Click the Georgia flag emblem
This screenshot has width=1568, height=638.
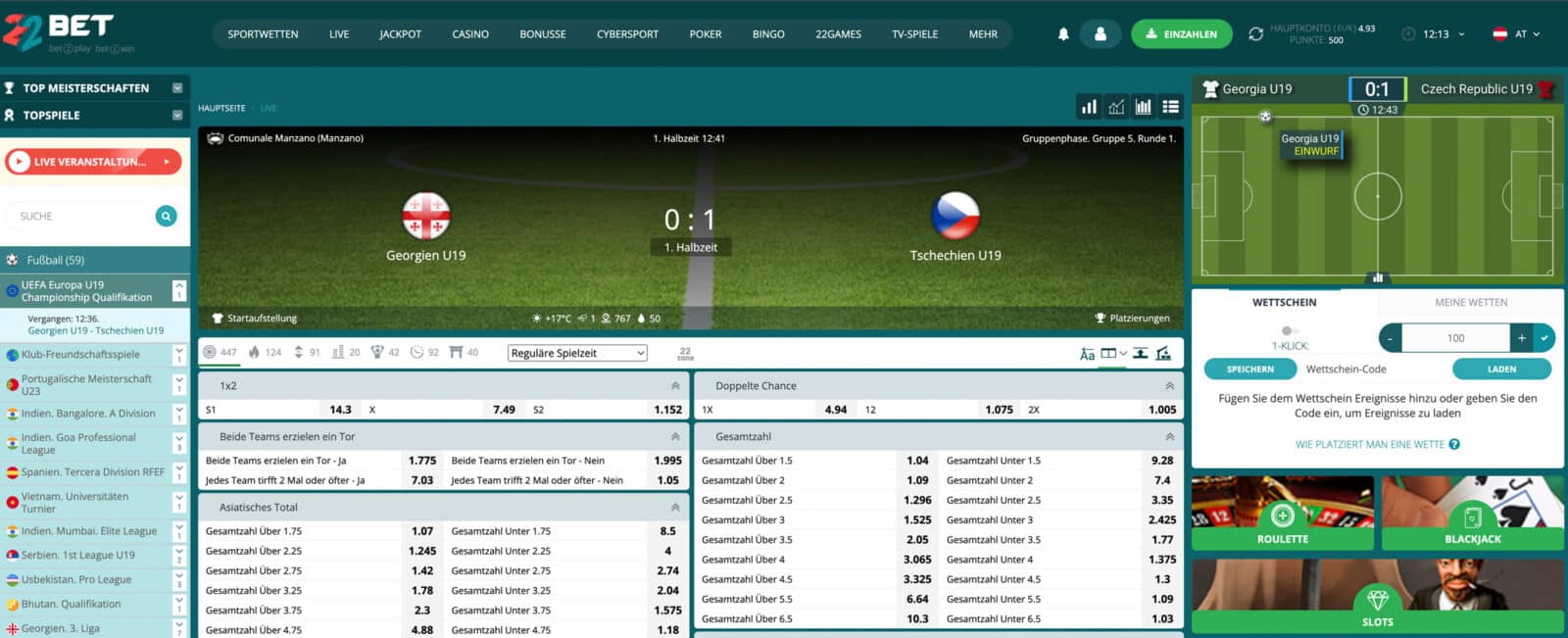[x=426, y=216]
